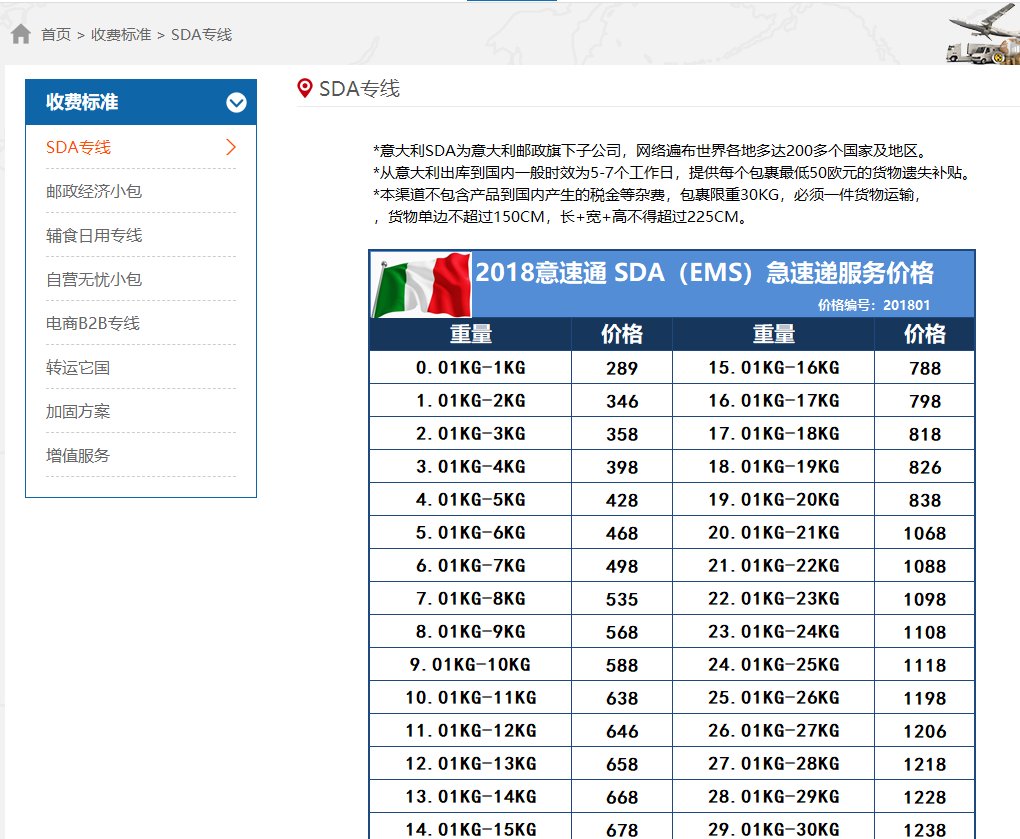Click the arrow next to SDA专线
The image size is (1020, 839).
coord(231,147)
